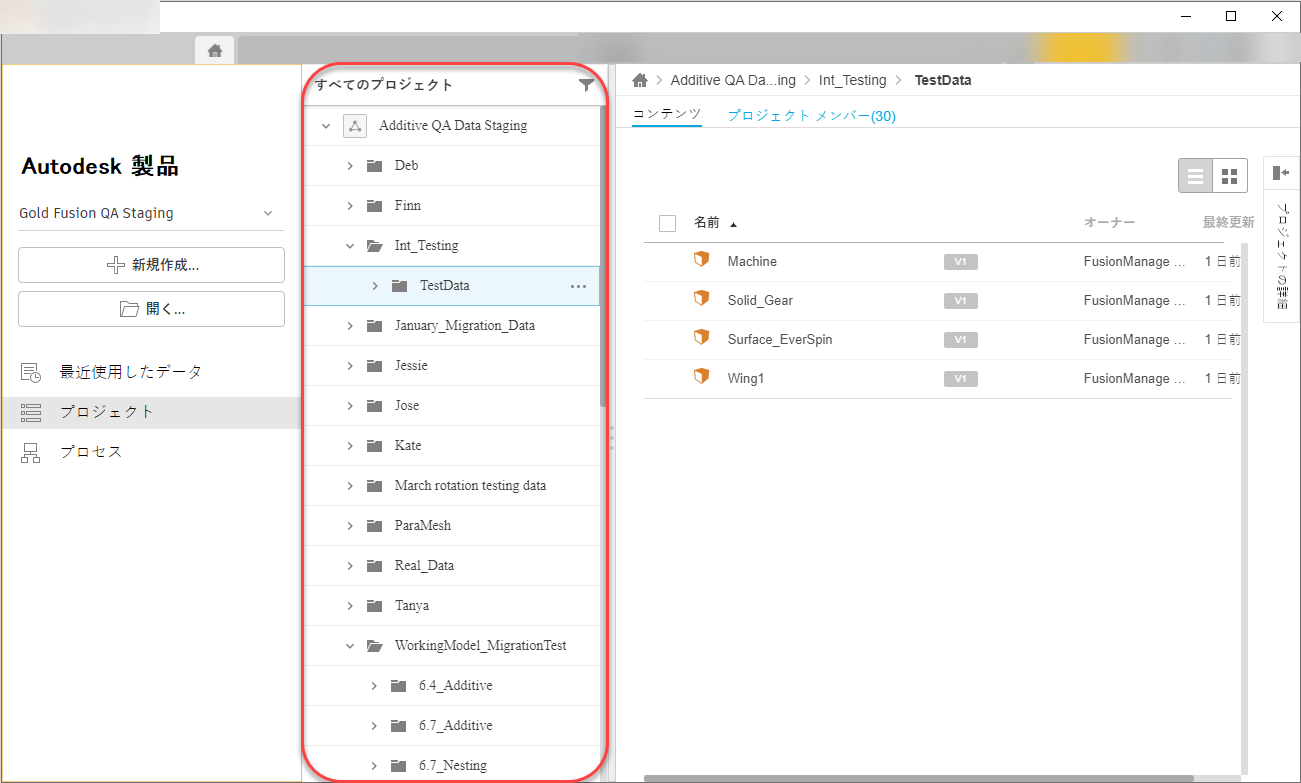Viewport: 1301px width, 783px height.
Task: Select the Wing1 file name
Action: point(746,379)
